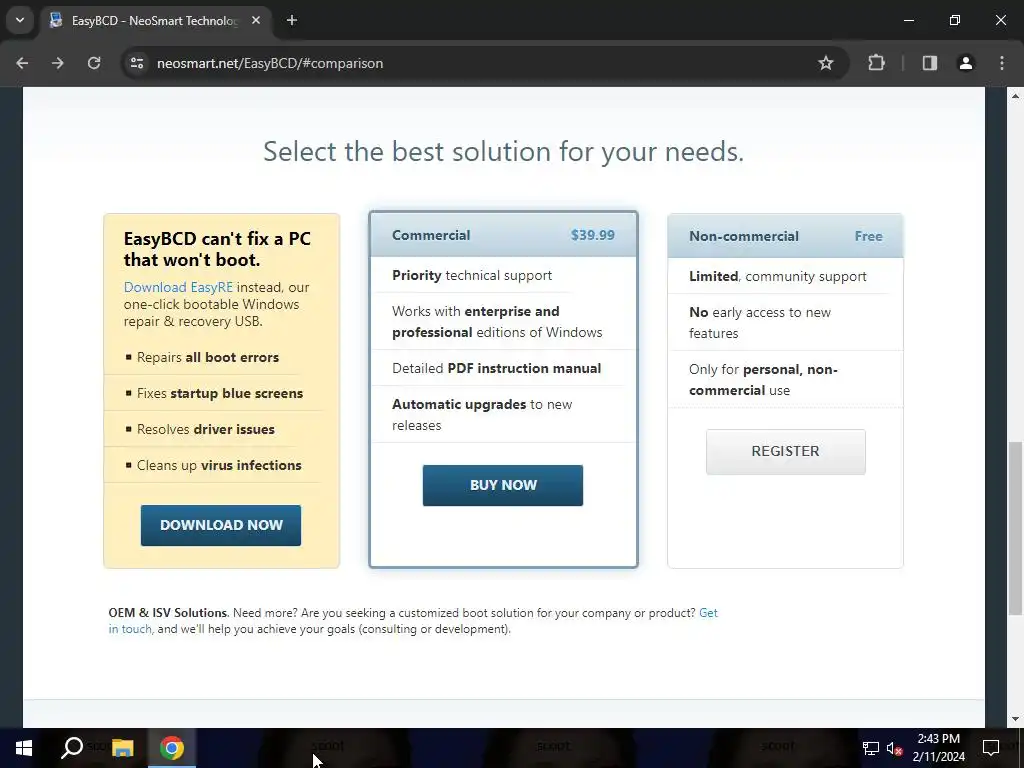Click the No early access row
1024x768 pixels.
(x=786, y=323)
